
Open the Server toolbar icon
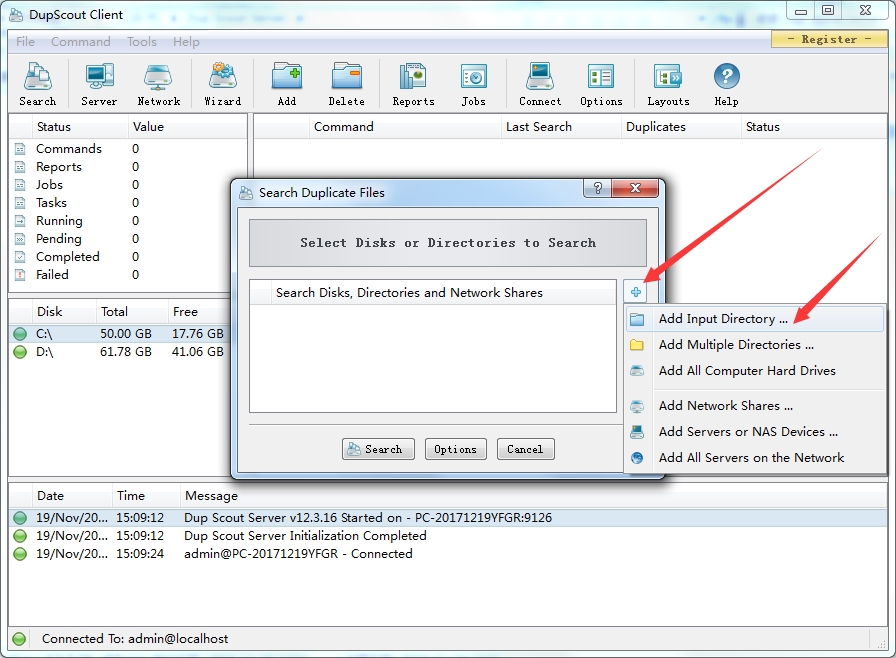click(x=99, y=85)
